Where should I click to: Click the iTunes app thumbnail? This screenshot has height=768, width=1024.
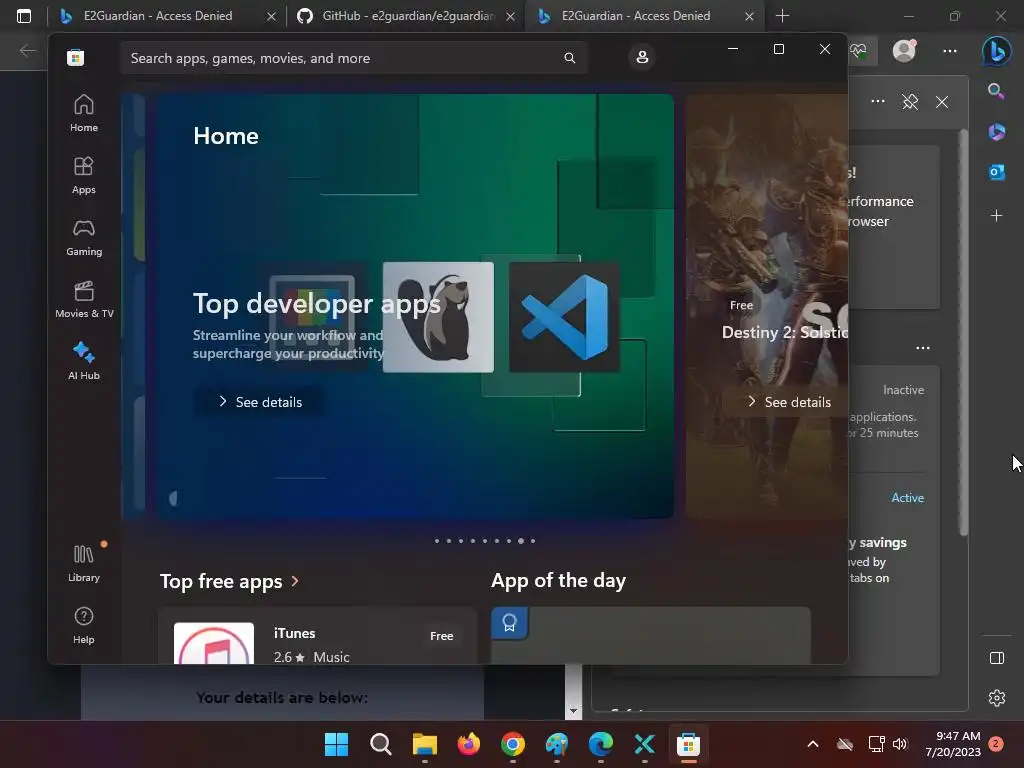214,643
